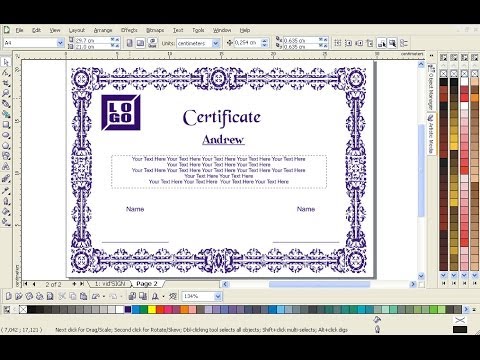Image resolution: width=480 pixels, height=360 pixels.
Task: Select the Smart Fill tool
Action: click(x=6, y=114)
